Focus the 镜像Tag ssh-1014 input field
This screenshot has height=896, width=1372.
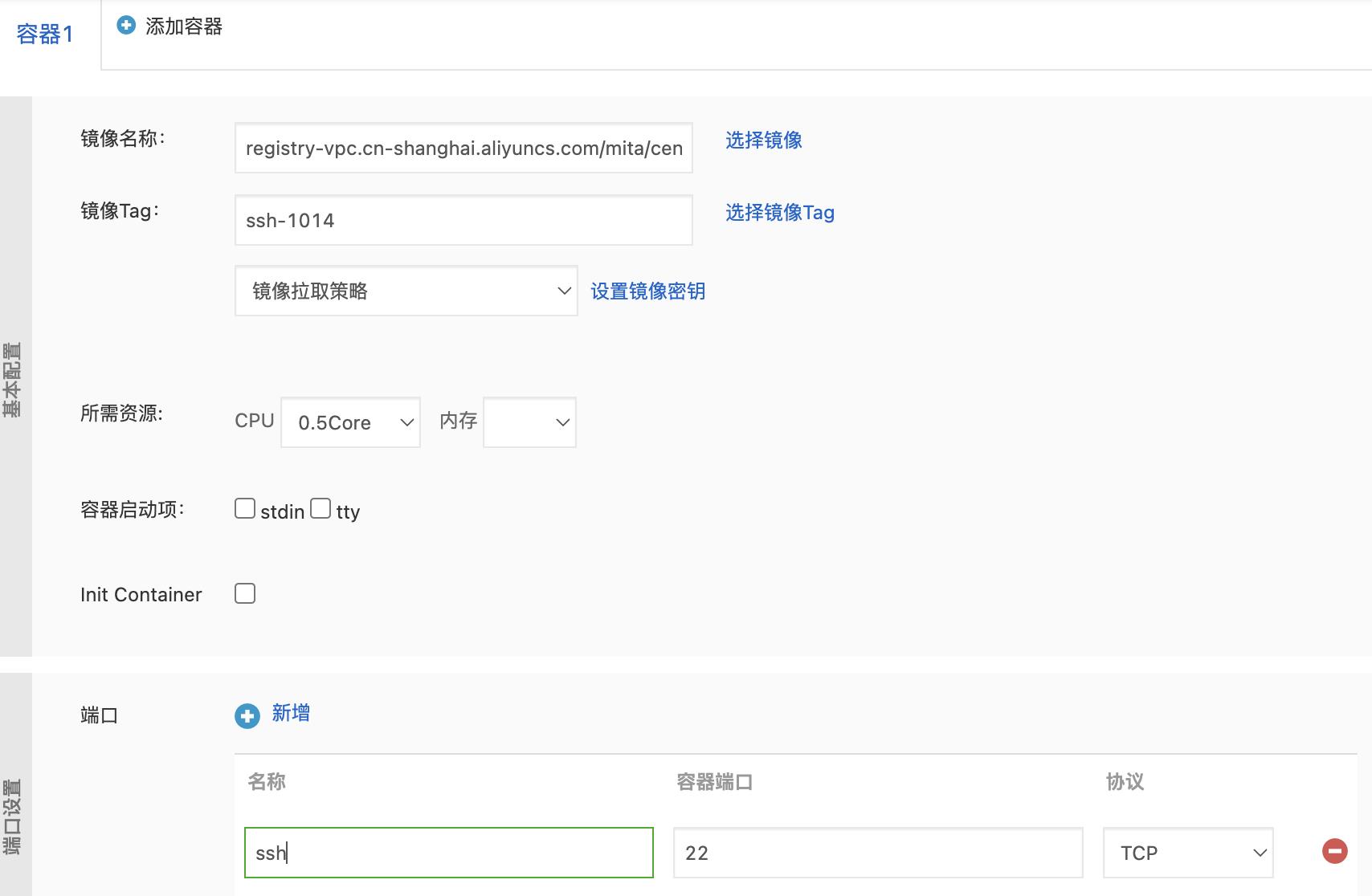(463, 220)
